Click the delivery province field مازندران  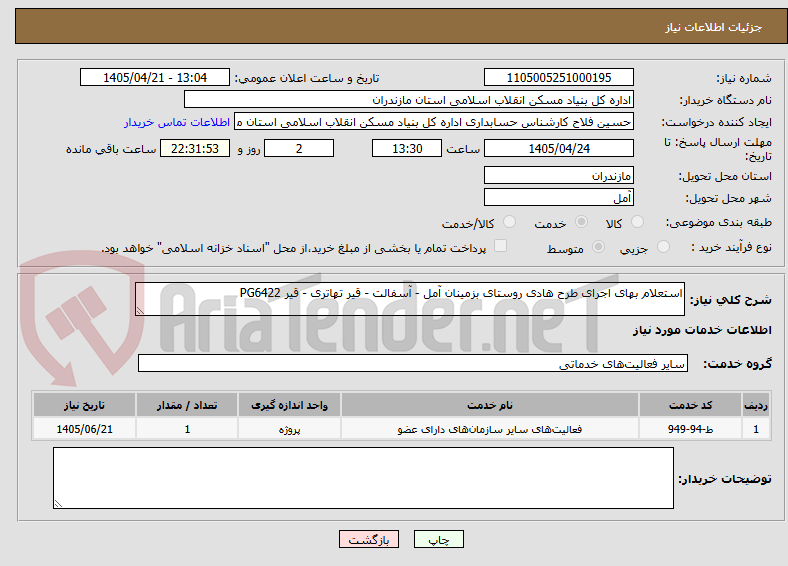tap(558, 175)
